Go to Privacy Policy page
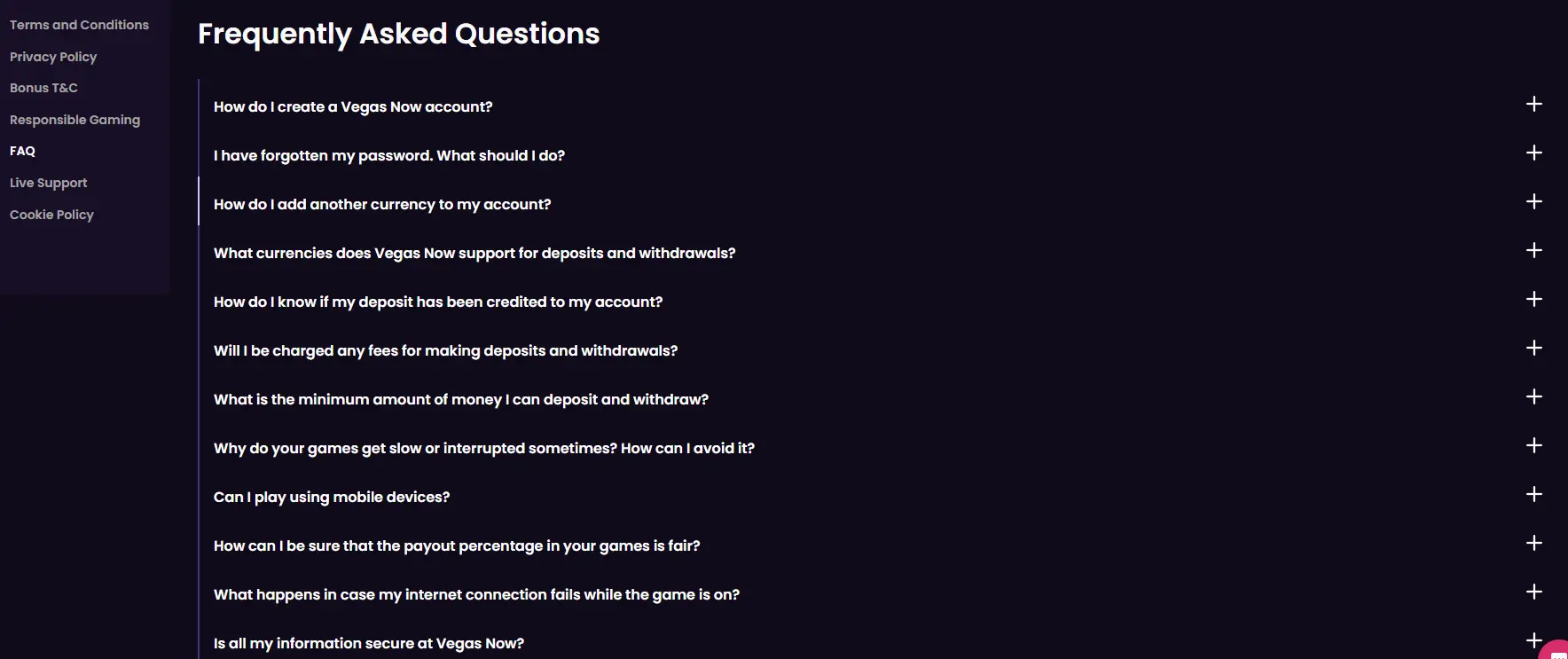The image size is (1568, 659). pyautogui.click(x=53, y=57)
